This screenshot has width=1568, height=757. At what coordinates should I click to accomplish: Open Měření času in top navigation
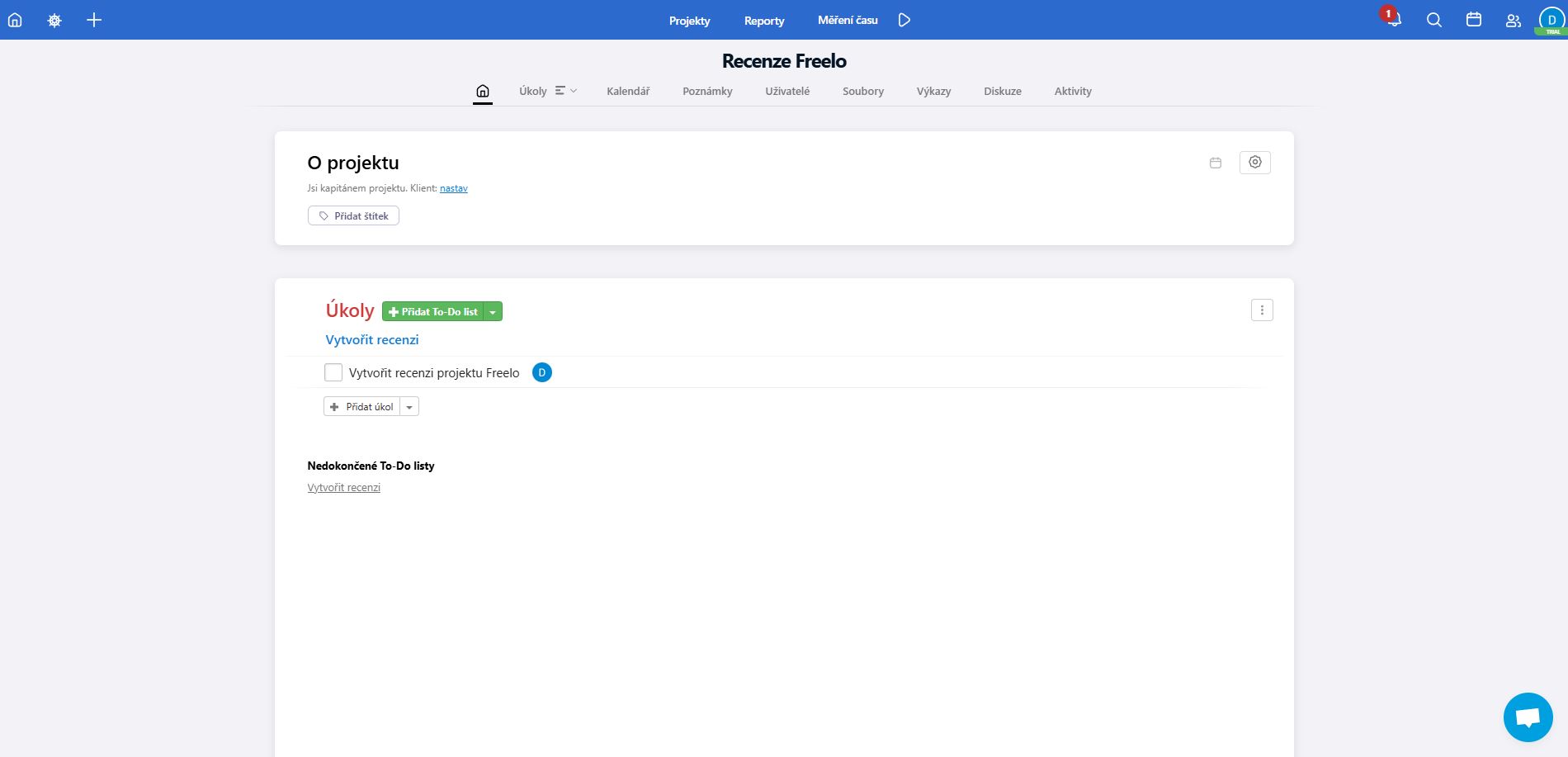coord(848,20)
